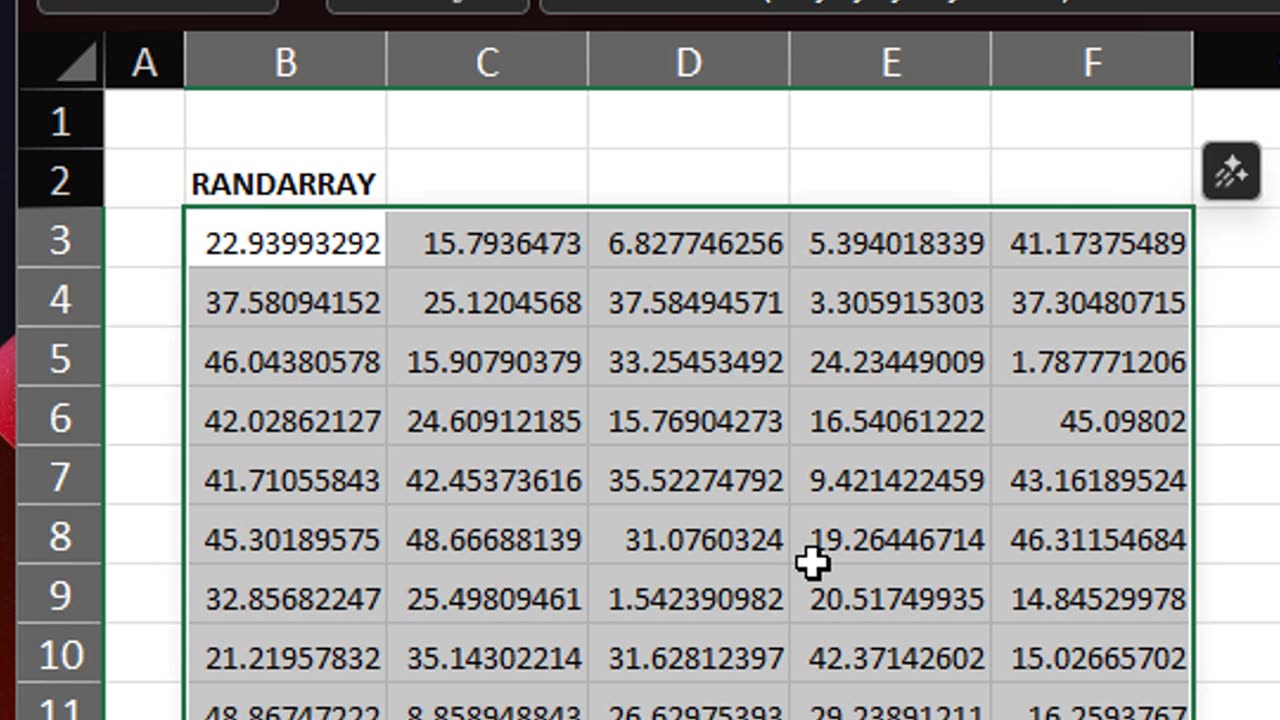
Task: Click cell containing 1.787771206
Action: [x=1092, y=357]
